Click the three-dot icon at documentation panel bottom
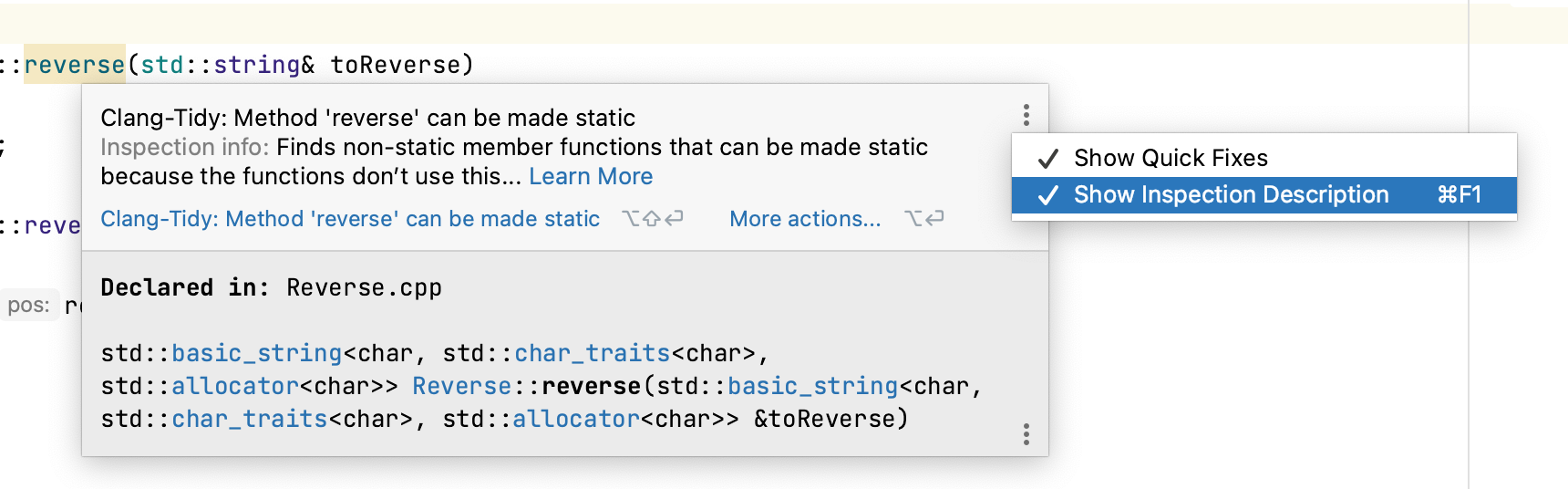 1026,434
